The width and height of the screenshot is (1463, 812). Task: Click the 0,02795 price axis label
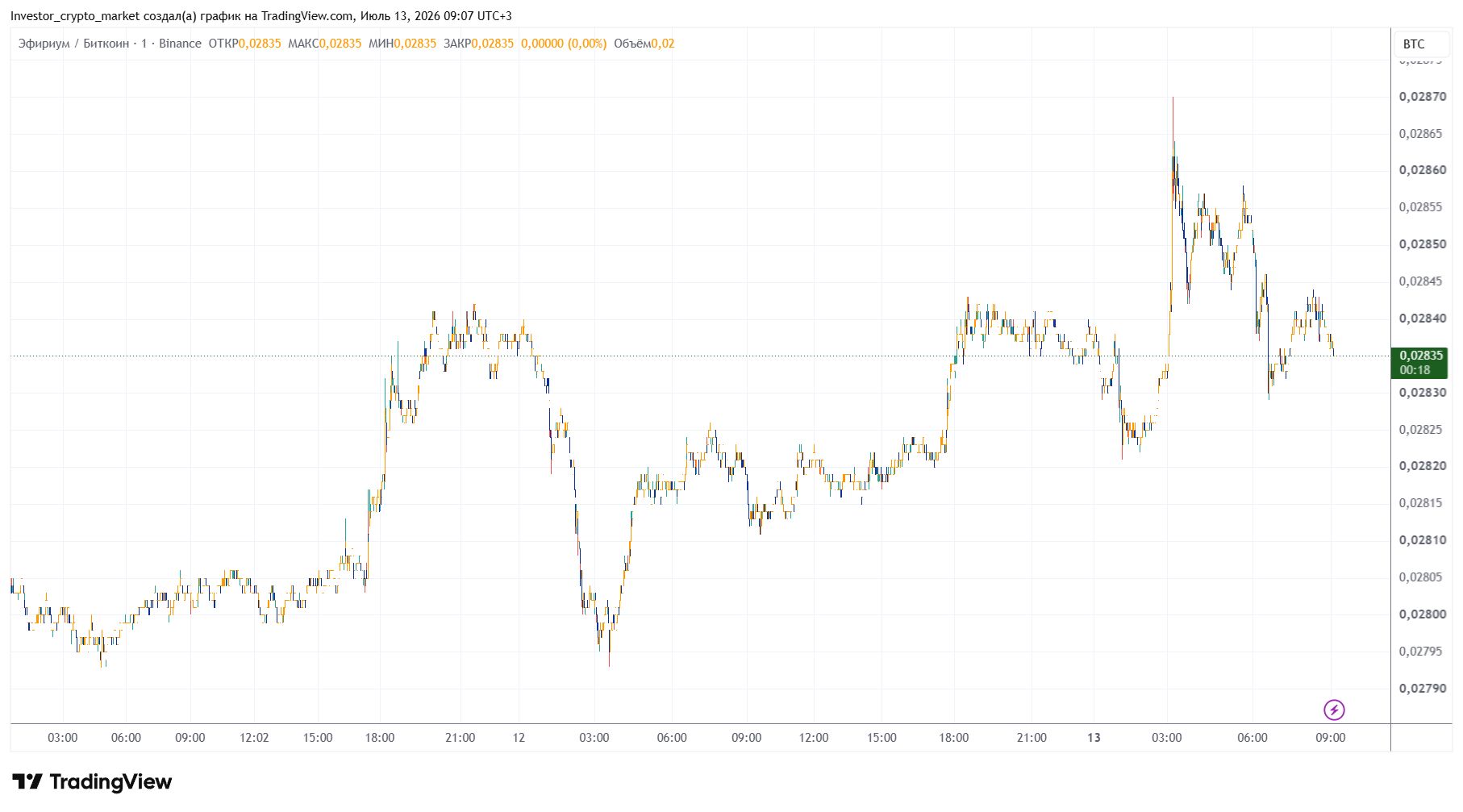(1423, 652)
